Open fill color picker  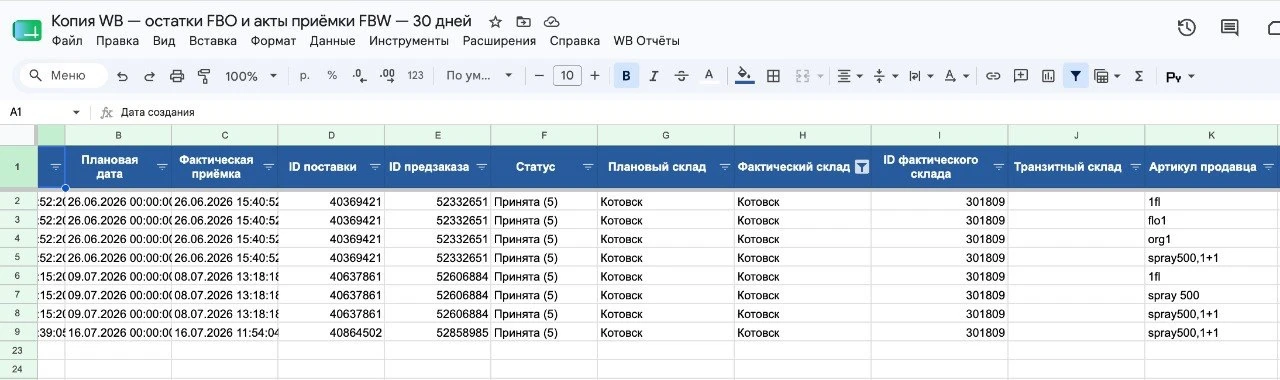pyautogui.click(x=744, y=75)
